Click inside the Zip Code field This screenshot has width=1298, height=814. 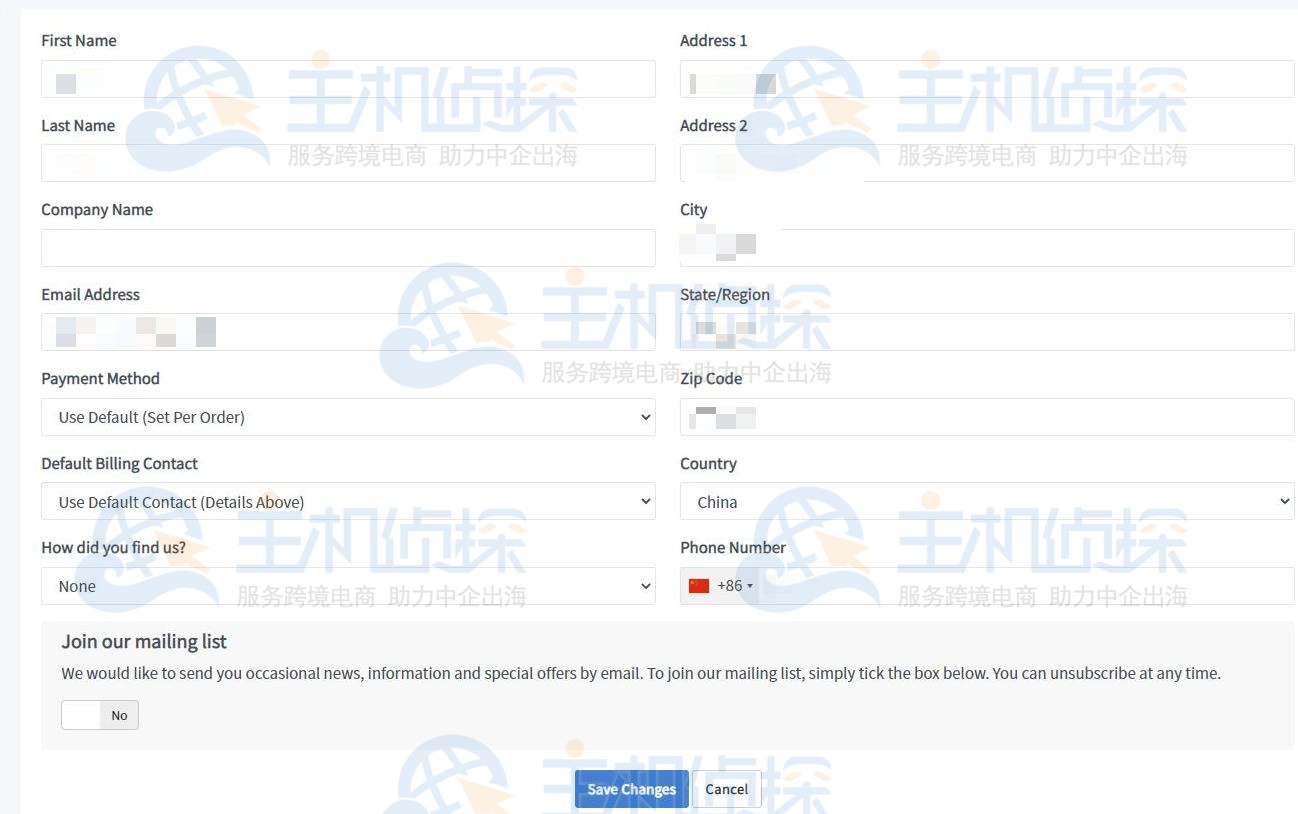point(986,417)
